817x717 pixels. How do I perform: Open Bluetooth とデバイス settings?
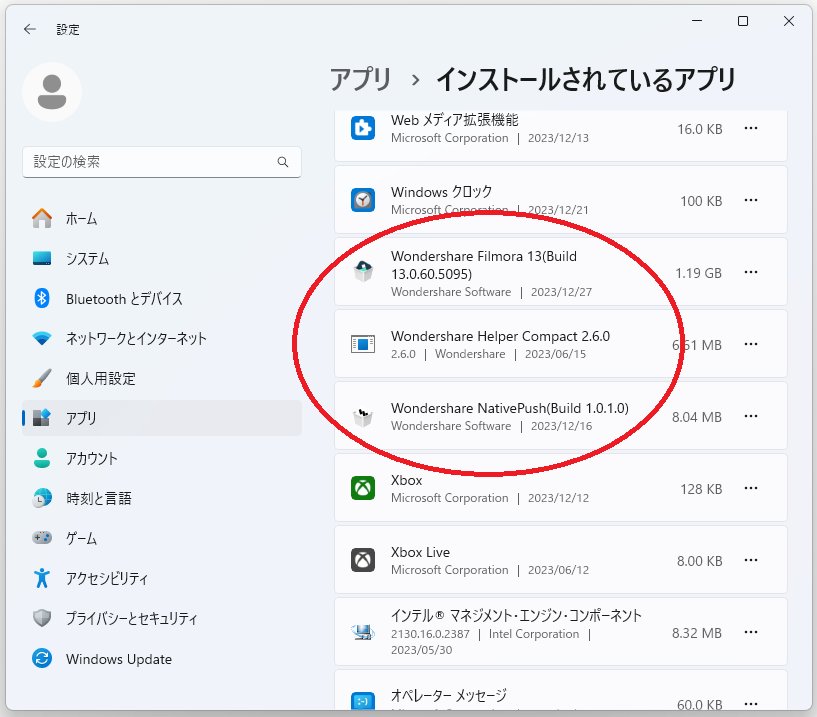pyautogui.click(x=162, y=299)
